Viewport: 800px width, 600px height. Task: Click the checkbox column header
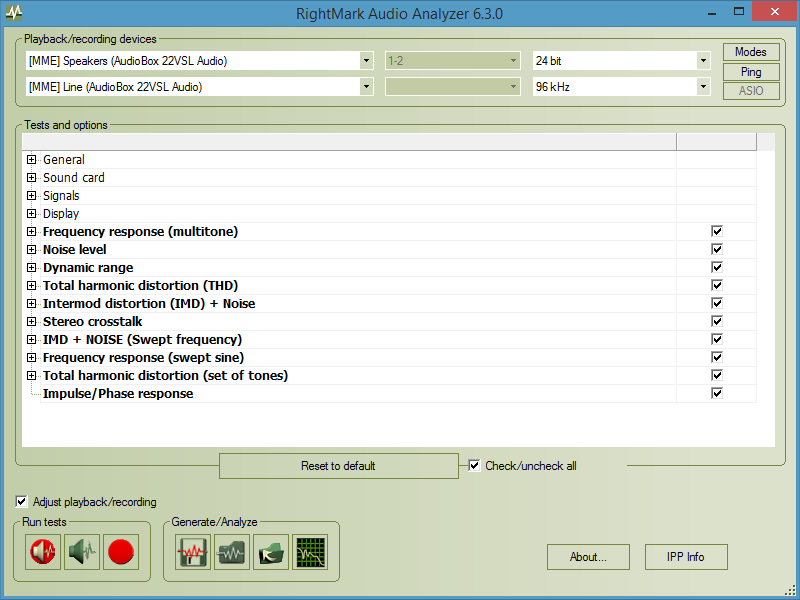(716, 141)
